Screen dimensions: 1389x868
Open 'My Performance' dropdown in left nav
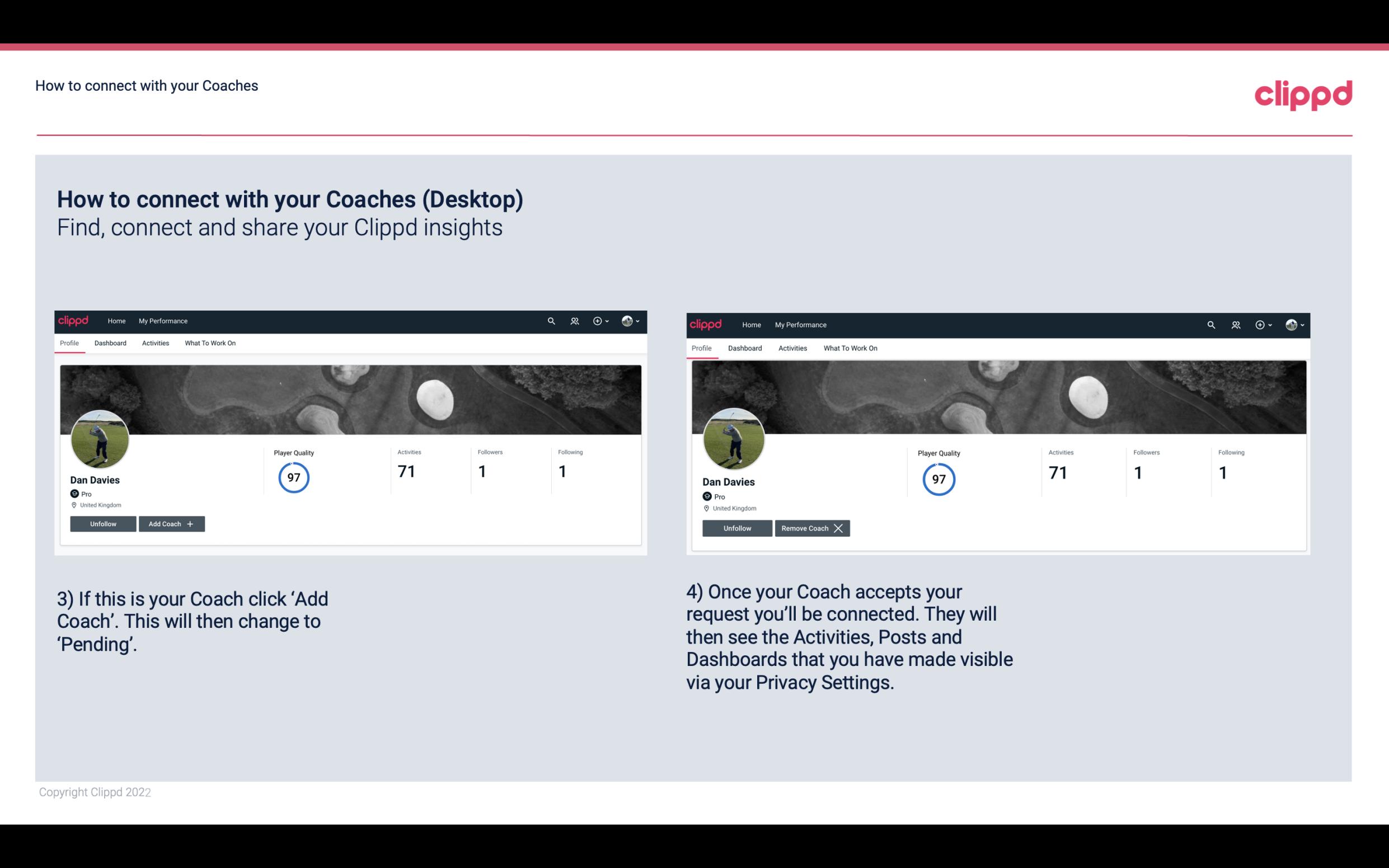pyautogui.click(x=162, y=320)
